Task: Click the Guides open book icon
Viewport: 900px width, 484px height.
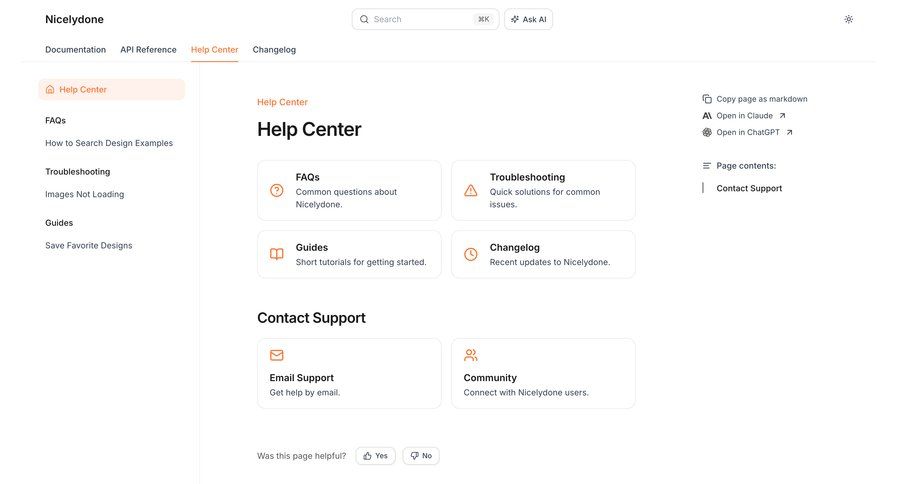Action: [277, 254]
